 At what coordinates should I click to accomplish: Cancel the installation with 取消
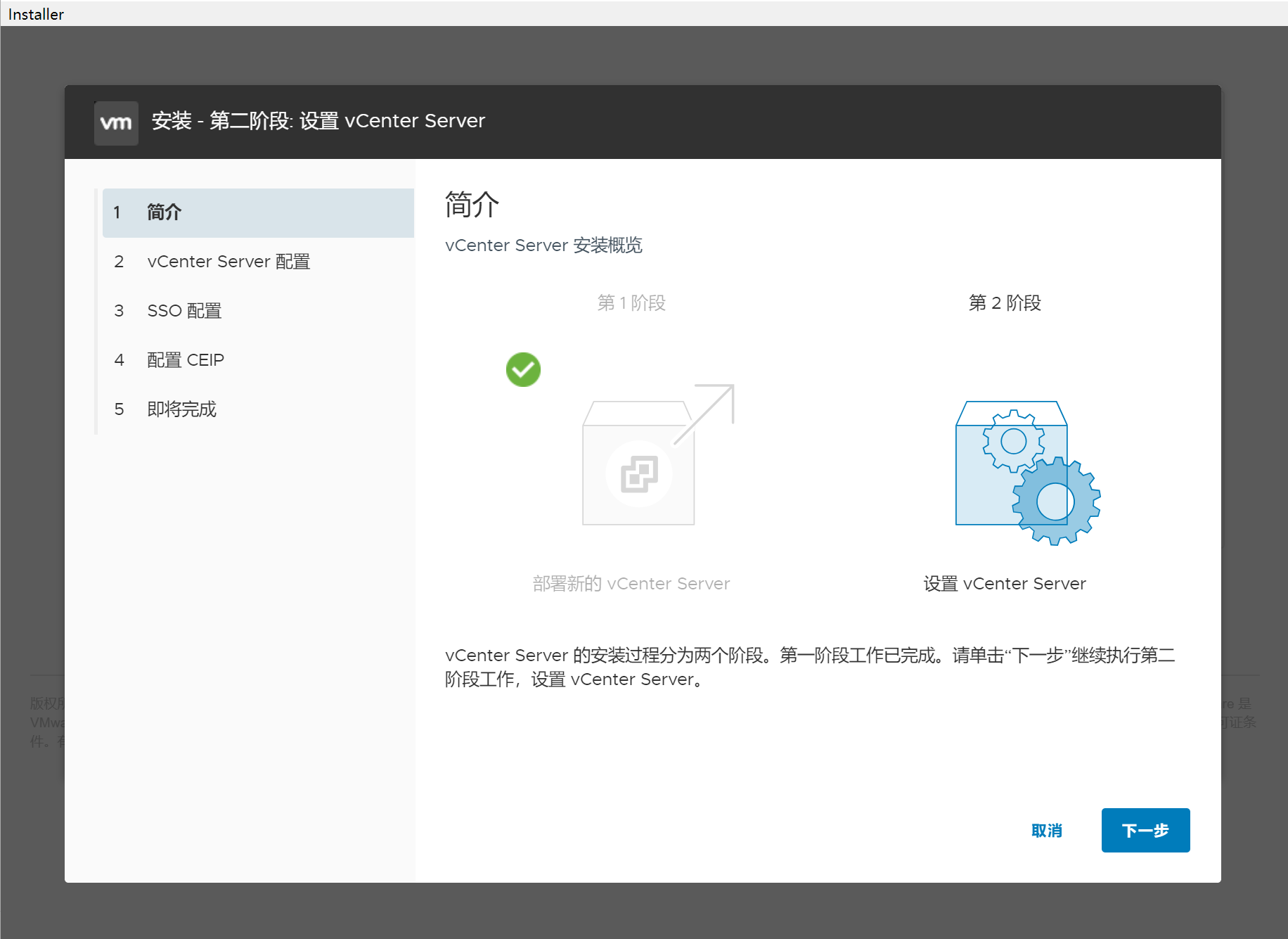pos(1046,831)
